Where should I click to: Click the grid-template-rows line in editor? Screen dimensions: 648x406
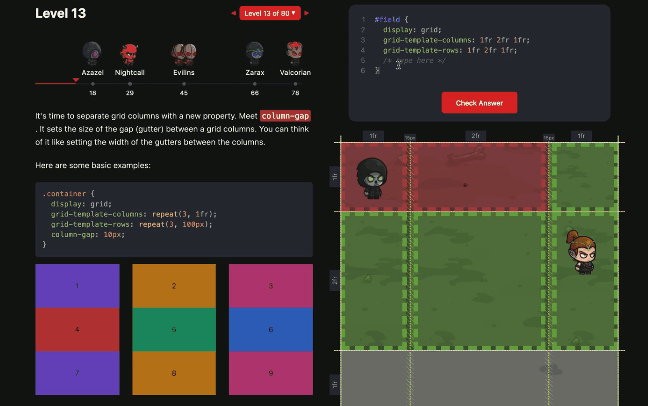(x=450, y=50)
